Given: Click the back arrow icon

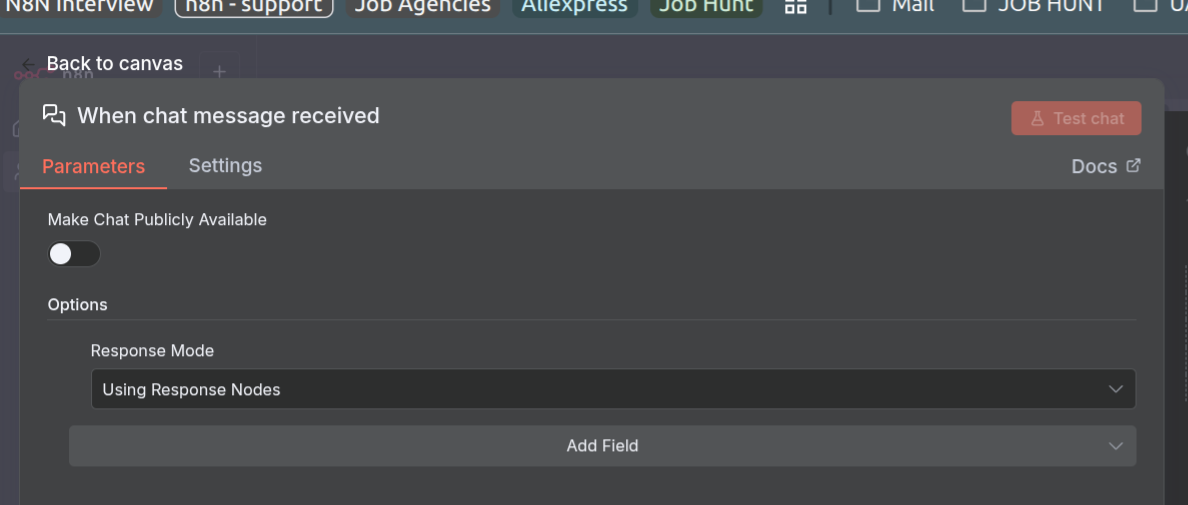Looking at the screenshot, I should 29,64.
